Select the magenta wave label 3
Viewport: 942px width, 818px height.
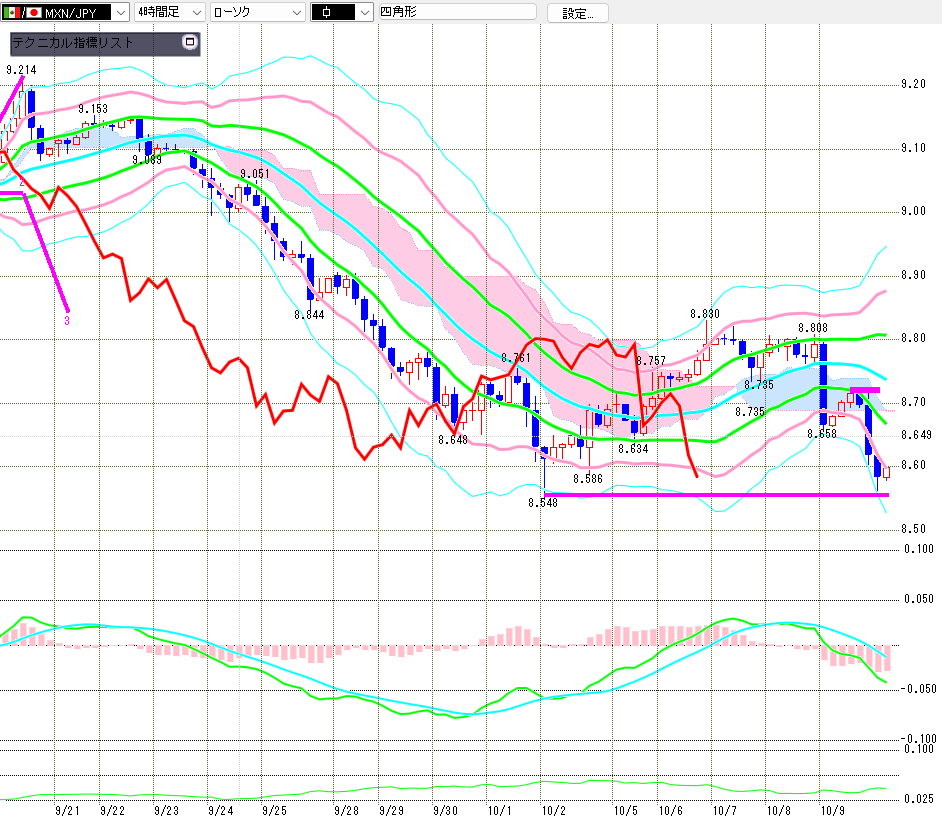click(67, 321)
